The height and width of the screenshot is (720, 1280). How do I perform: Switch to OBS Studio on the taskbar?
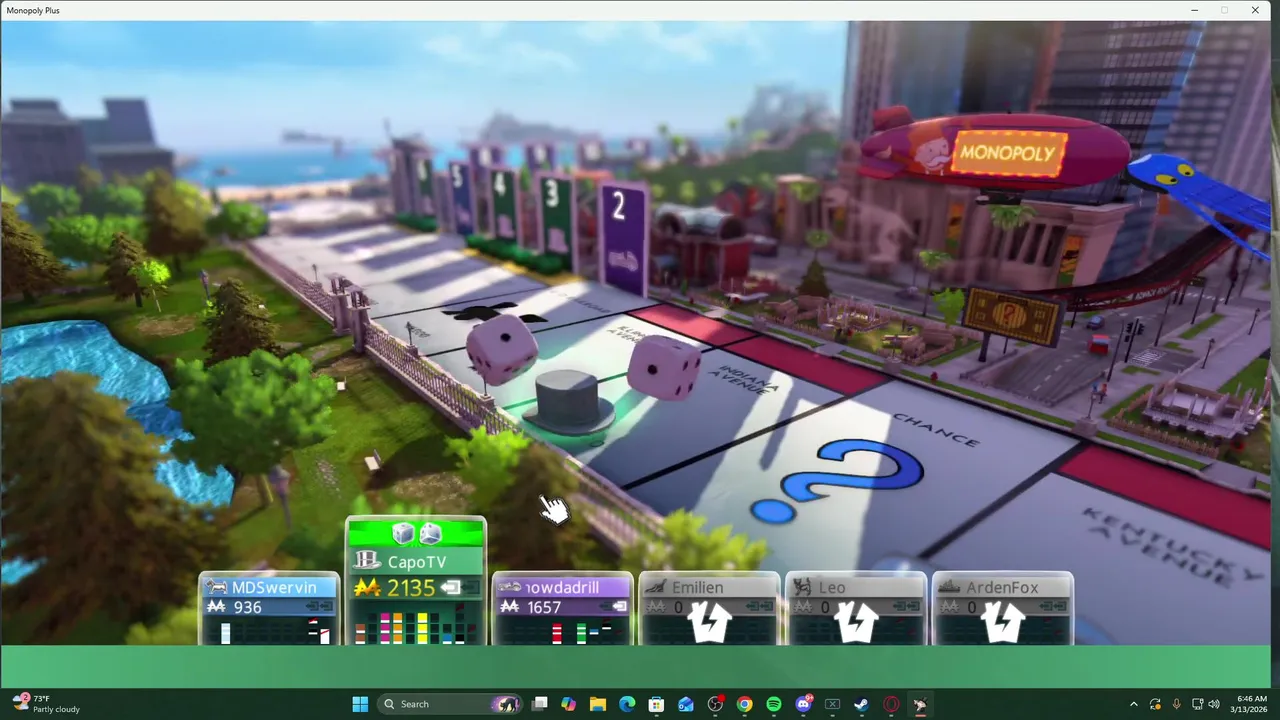pos(715,704)
